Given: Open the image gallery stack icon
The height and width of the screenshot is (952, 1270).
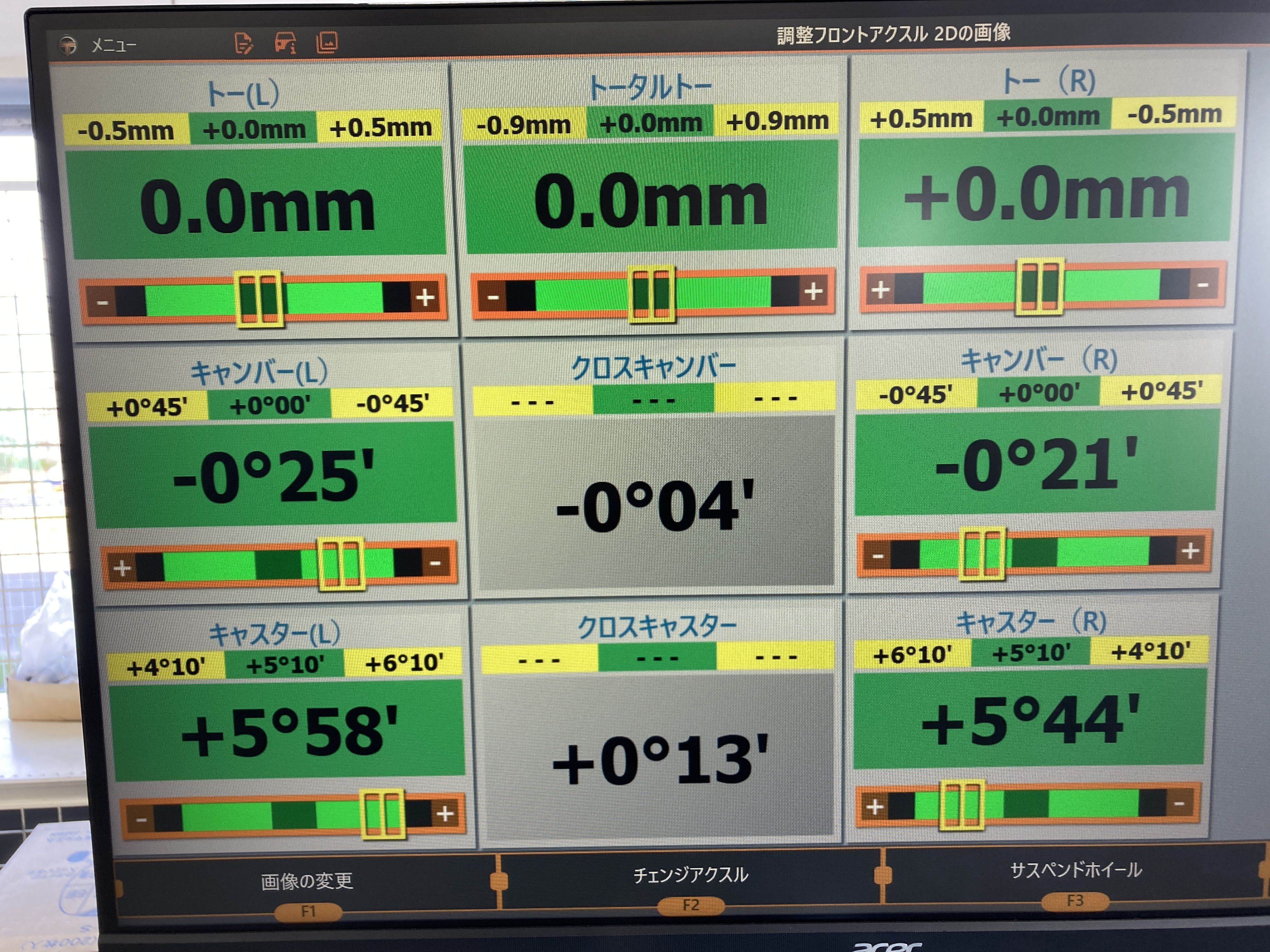Looking at the screenshot, I should [327, 42].
